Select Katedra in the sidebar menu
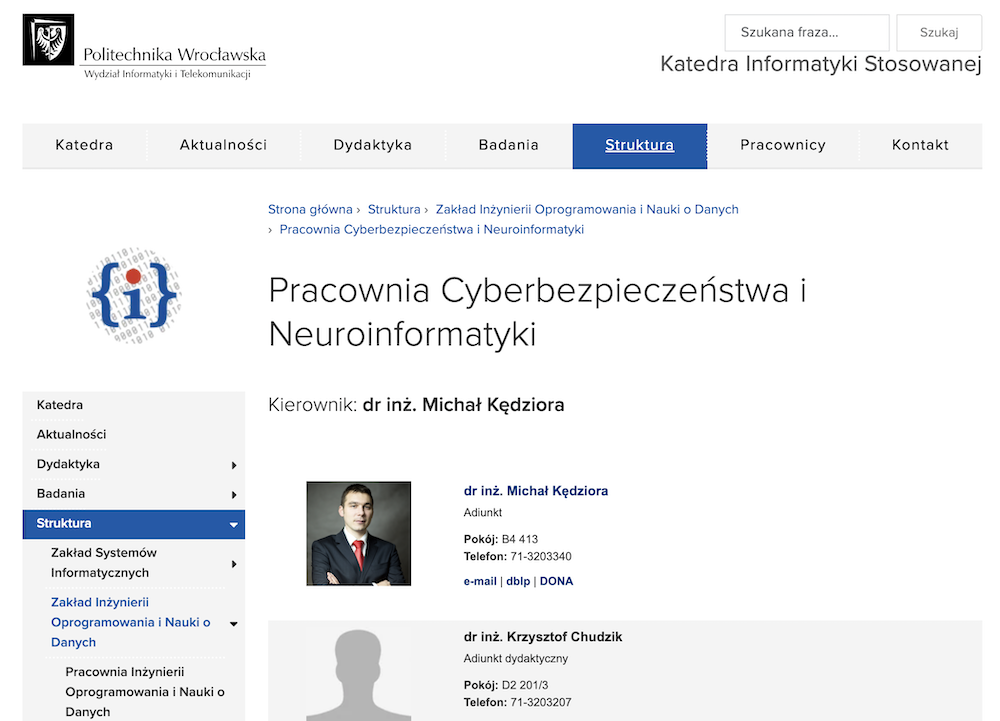1000x721 pixels. 60,405
